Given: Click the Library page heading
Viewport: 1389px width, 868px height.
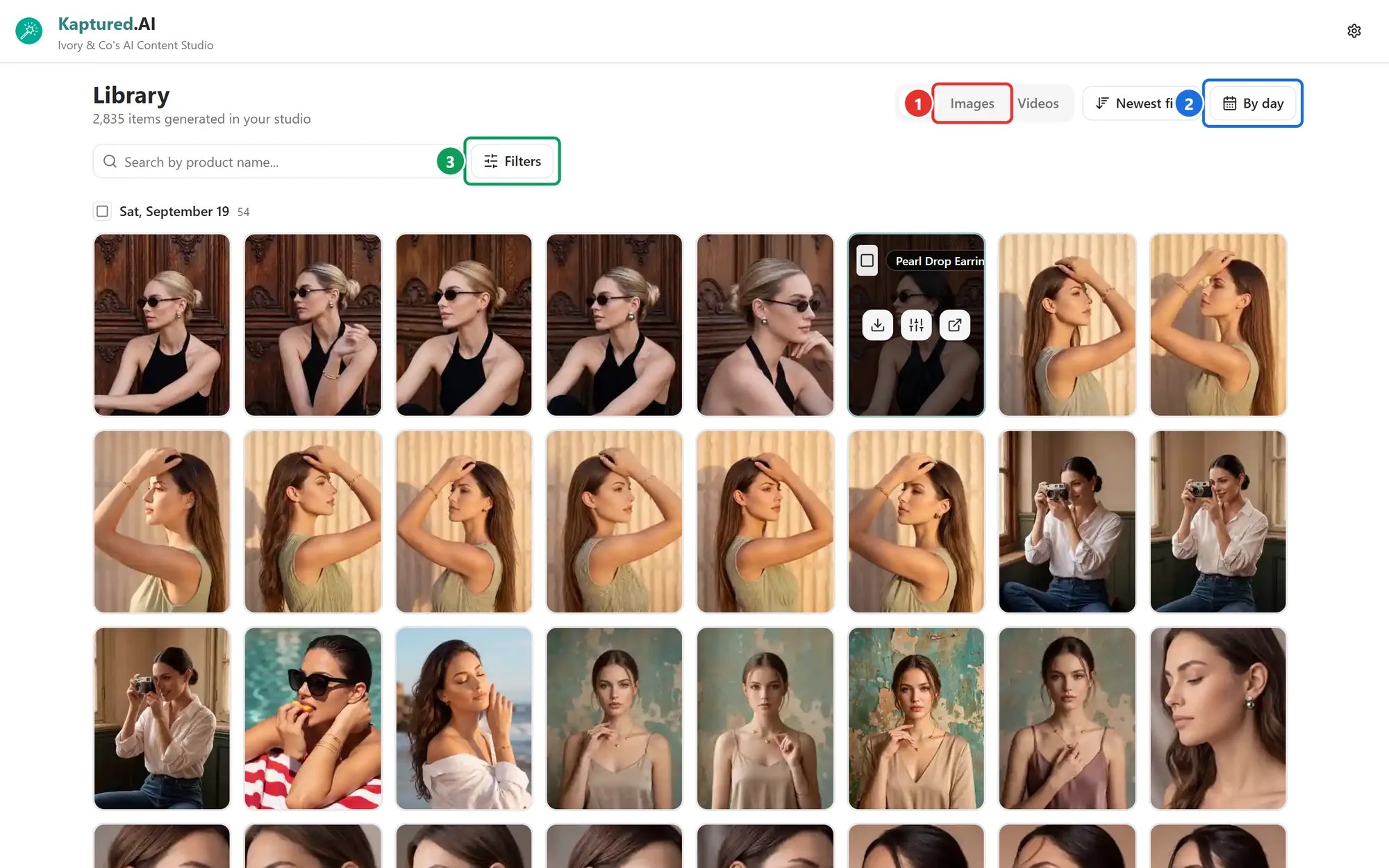Looking at the screenshot, I should (x=131, y=95).
